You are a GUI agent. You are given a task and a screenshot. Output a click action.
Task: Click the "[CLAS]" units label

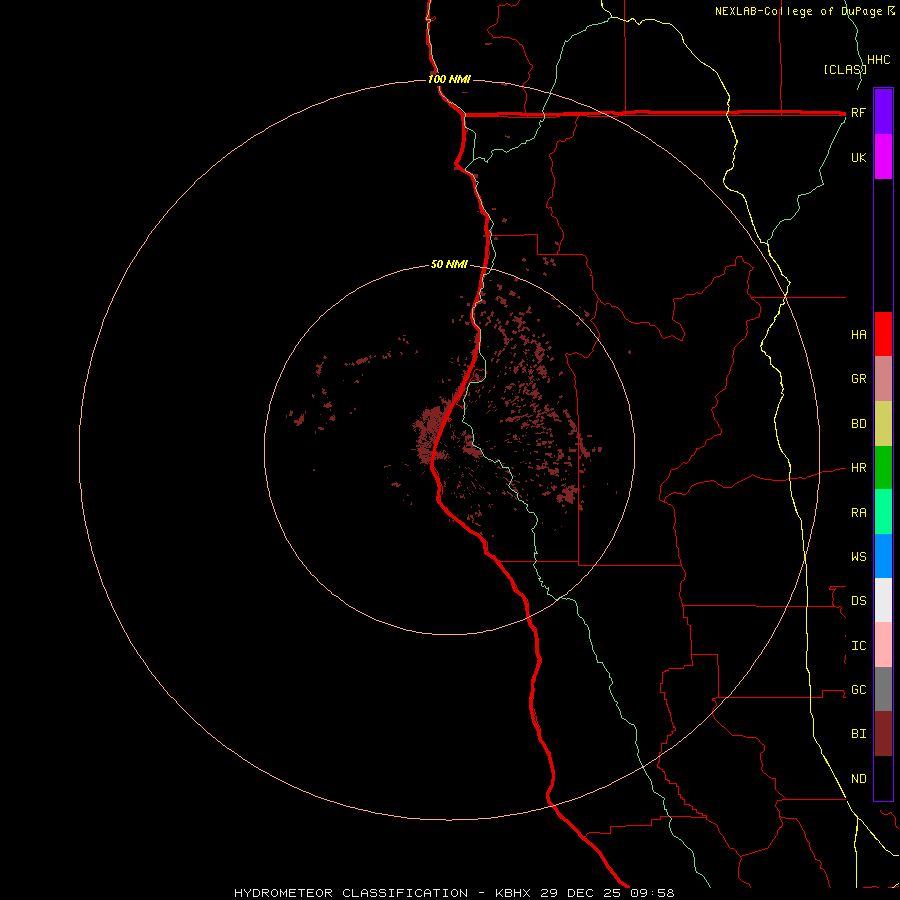tap(844, 69)
